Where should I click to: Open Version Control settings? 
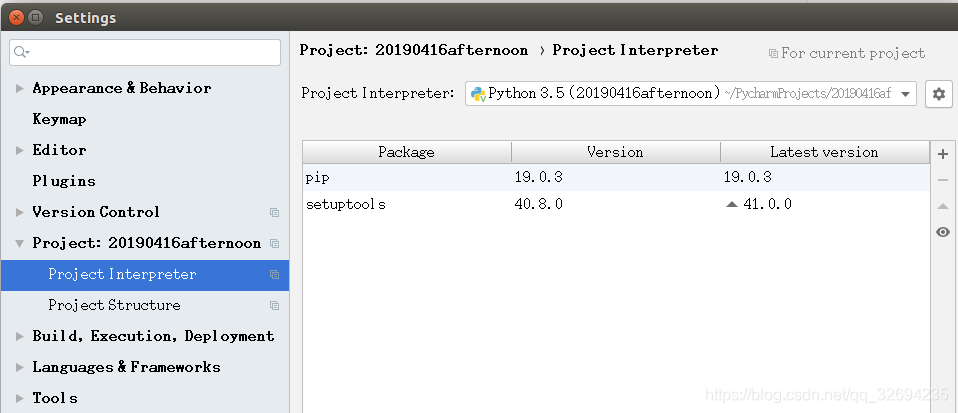point(96,212)
